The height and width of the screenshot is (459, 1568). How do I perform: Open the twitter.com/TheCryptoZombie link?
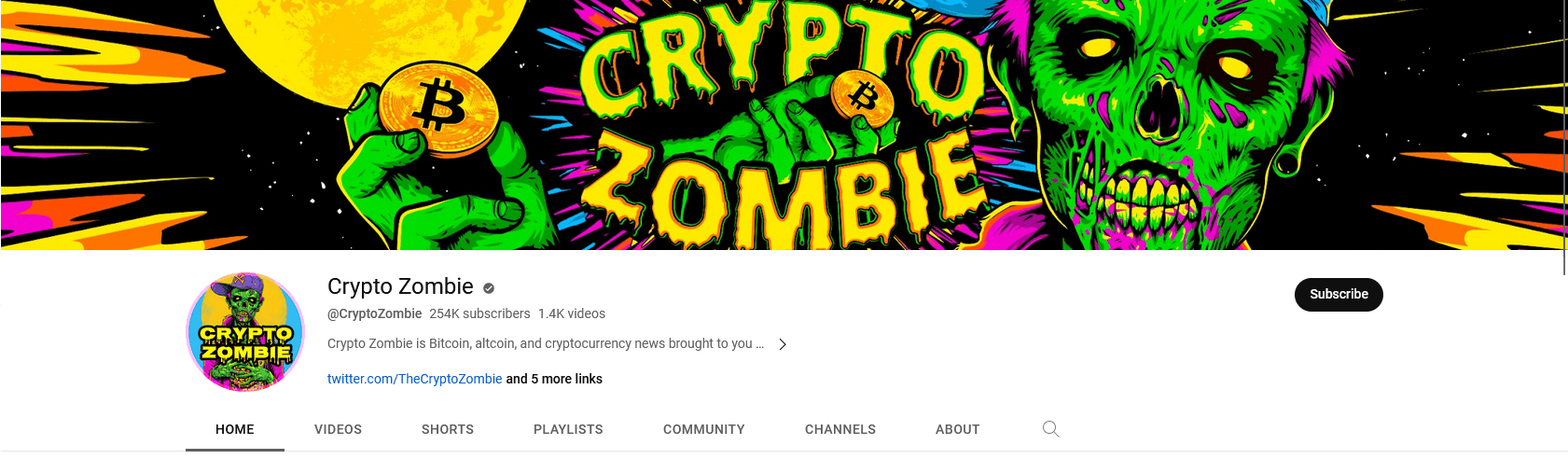pyautogui.click(x=414, y=379)
